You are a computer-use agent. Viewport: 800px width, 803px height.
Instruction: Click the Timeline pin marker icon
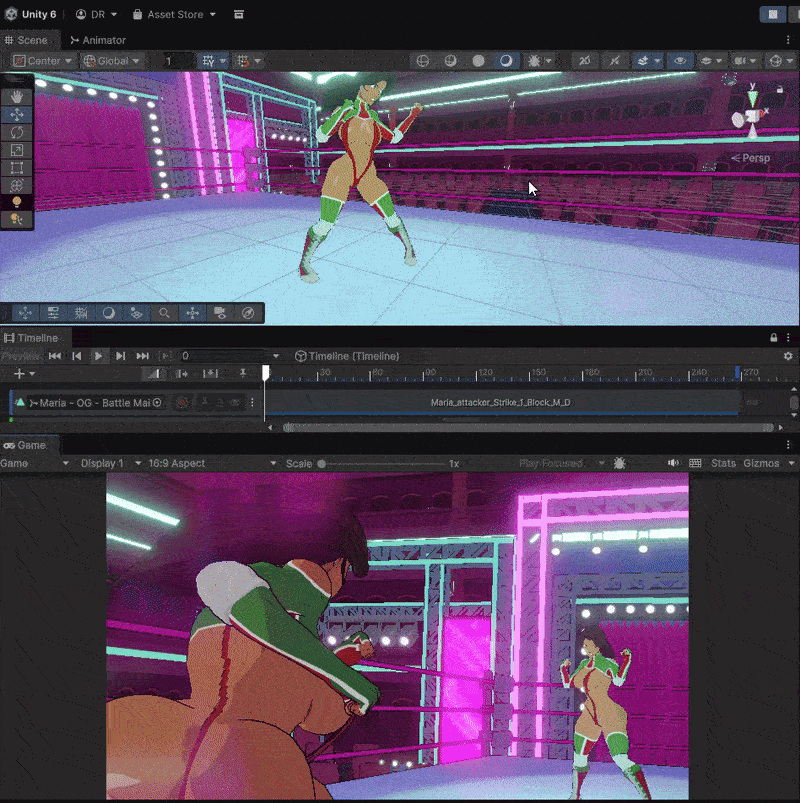tap(243, 373)
